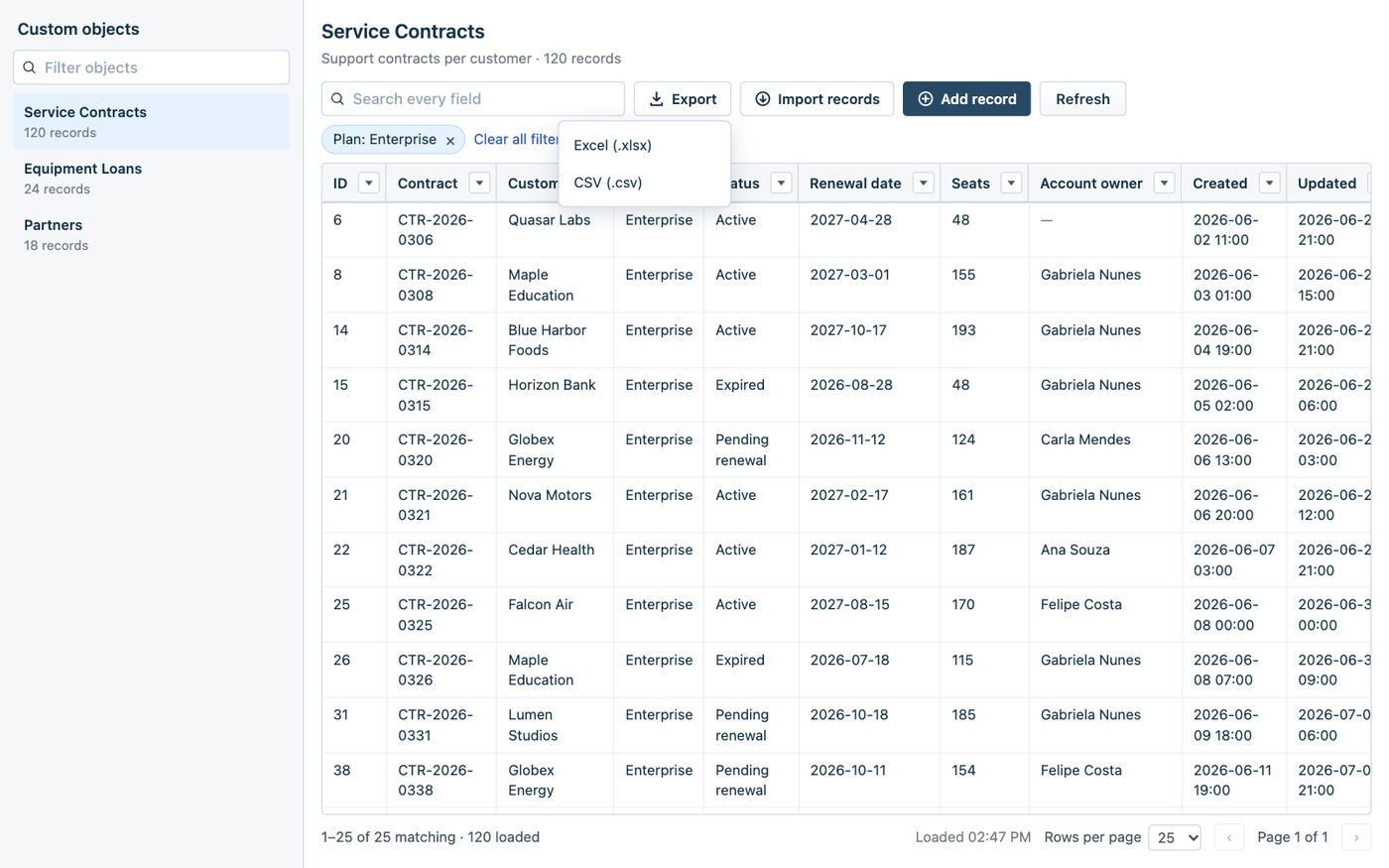Click customer Cedar Health
The image size is (1389, 868).
coord(551,550)
